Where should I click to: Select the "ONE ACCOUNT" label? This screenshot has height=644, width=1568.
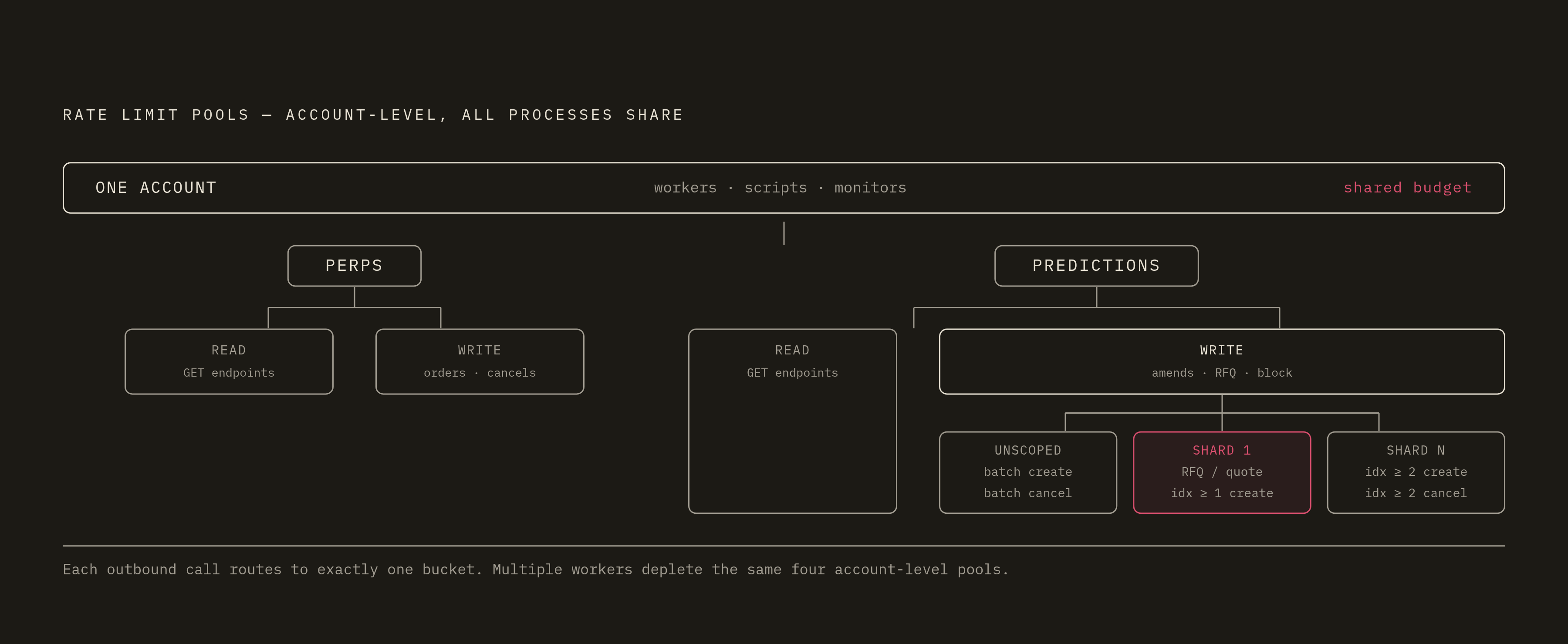[156, 188]
